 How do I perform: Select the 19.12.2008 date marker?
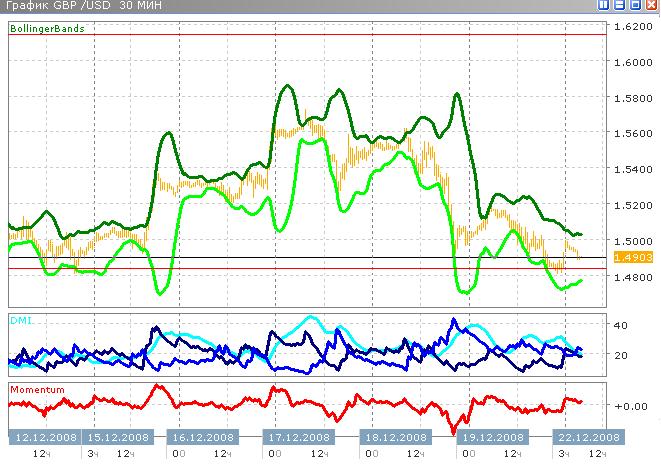point(489,438)
